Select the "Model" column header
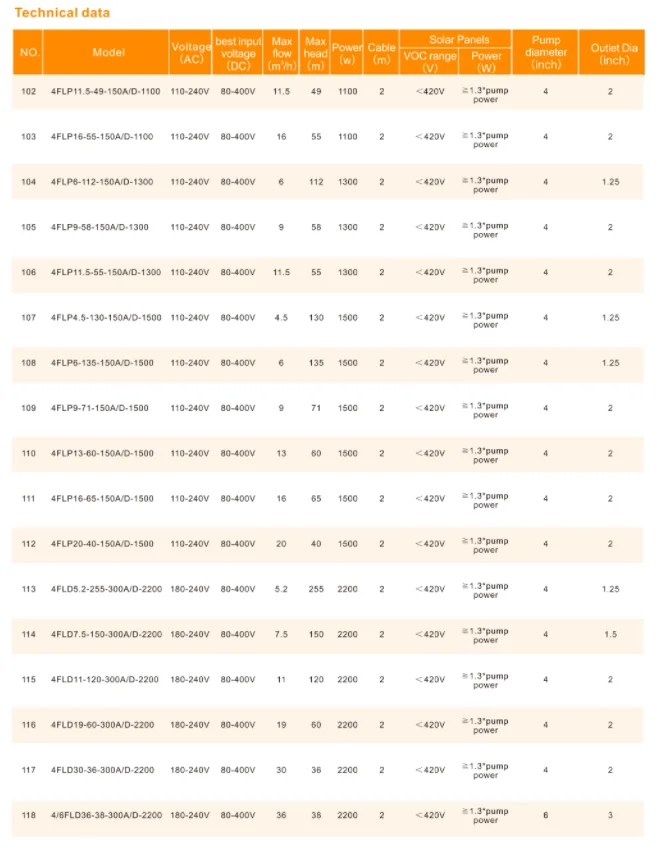The height and width of the screenshot is (849, 663). click(108, 52)
